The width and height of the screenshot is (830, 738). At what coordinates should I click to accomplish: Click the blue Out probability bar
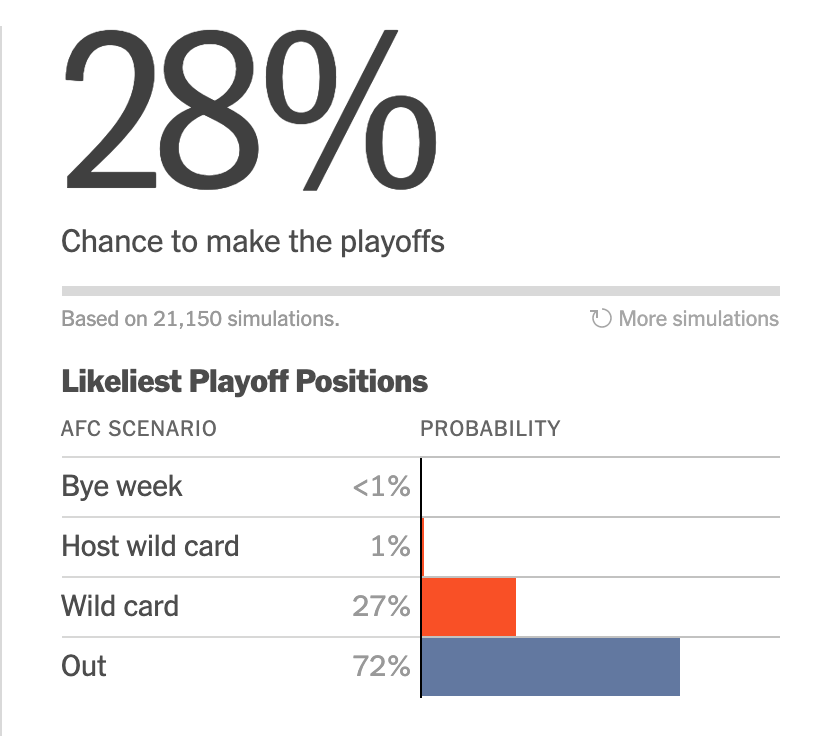[551, 666]
